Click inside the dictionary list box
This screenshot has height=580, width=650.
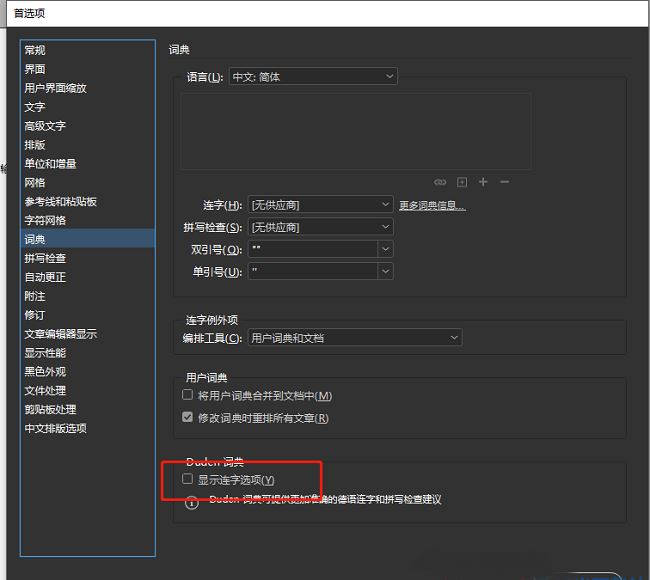pos(356,131)
